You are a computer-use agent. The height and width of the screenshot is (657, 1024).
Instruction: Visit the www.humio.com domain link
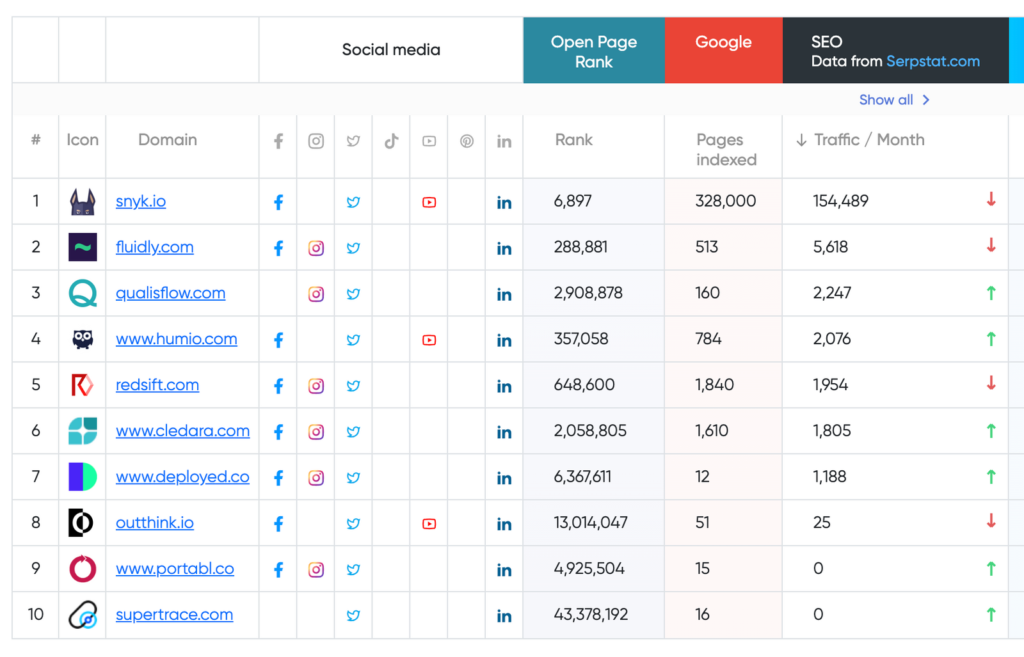pos(176,339)
